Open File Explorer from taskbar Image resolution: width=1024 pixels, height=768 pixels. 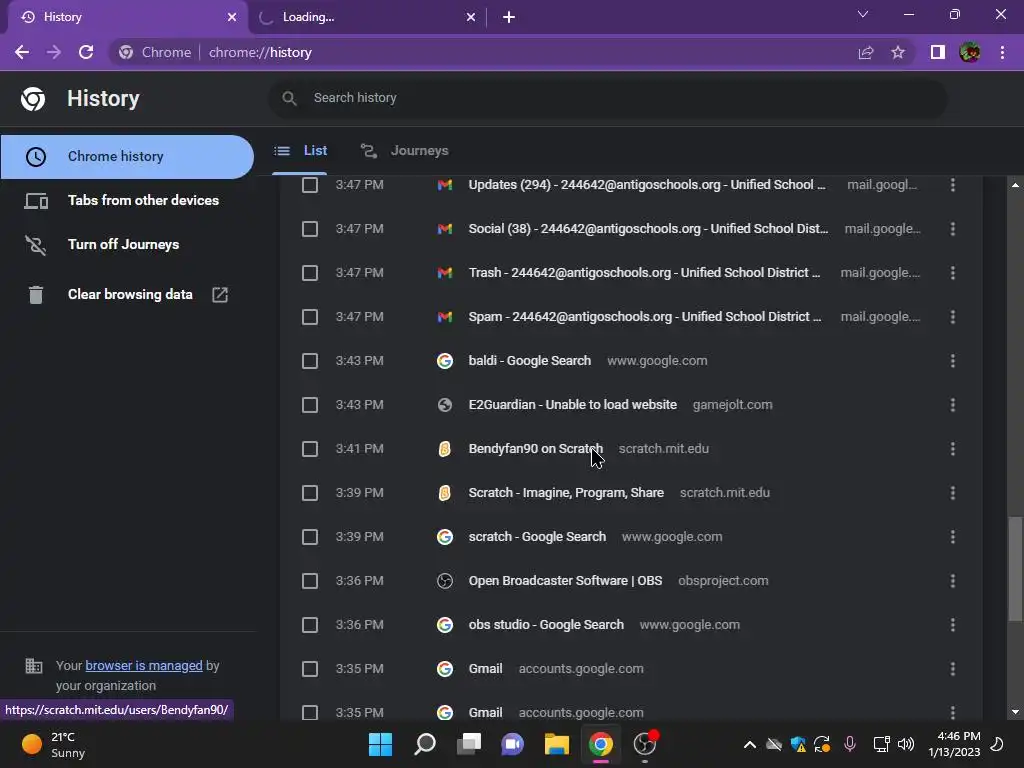[556, 744]
